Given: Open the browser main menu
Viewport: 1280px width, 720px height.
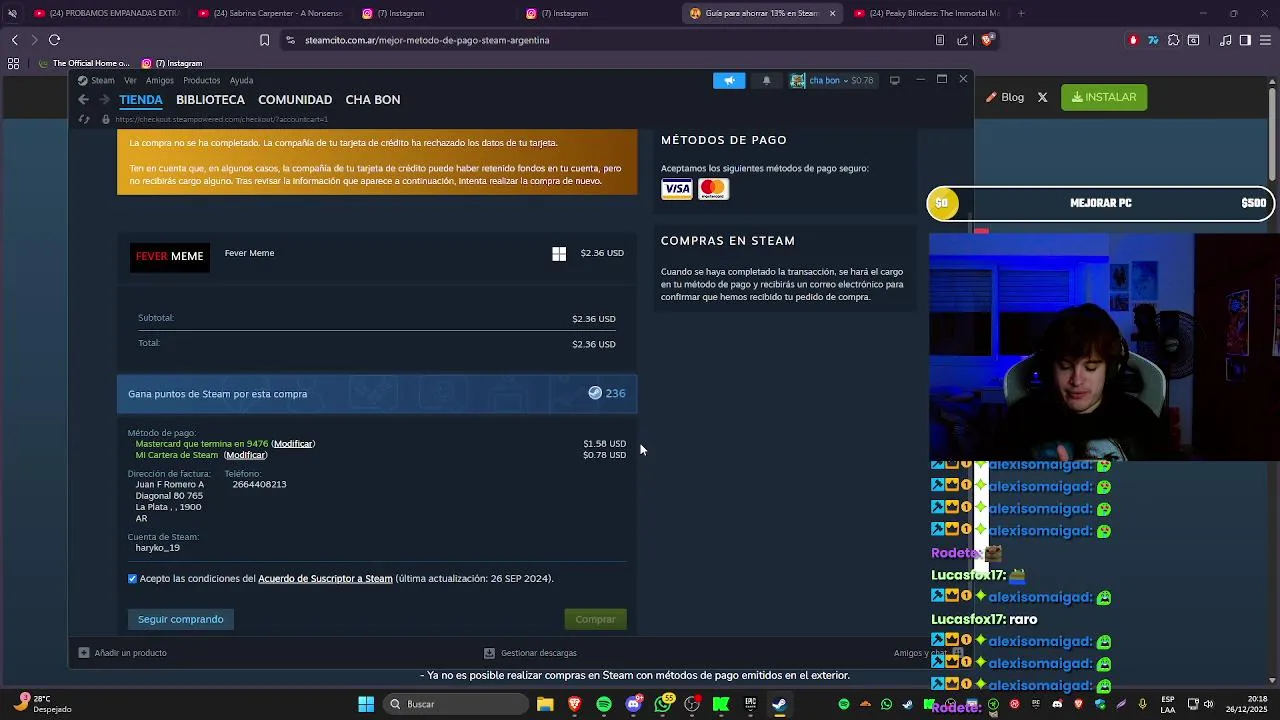Looking at the screenshot, I should 1266,40.
